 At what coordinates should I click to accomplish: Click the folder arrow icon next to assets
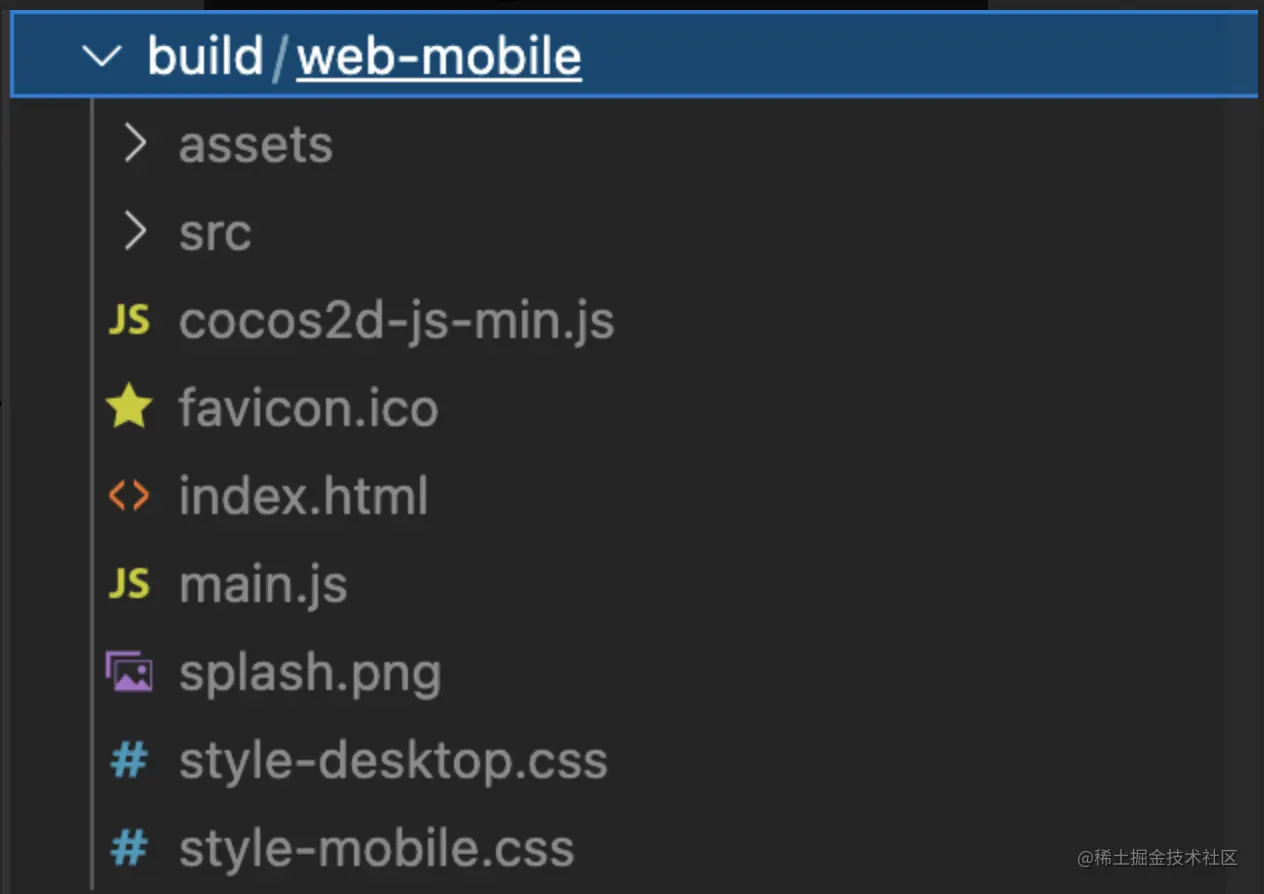134,143
